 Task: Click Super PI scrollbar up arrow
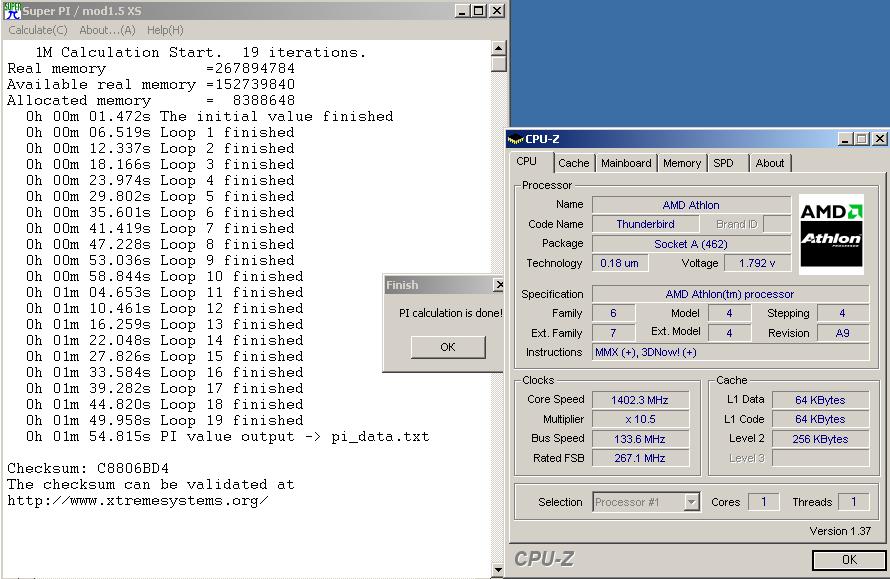click(498, 48)
